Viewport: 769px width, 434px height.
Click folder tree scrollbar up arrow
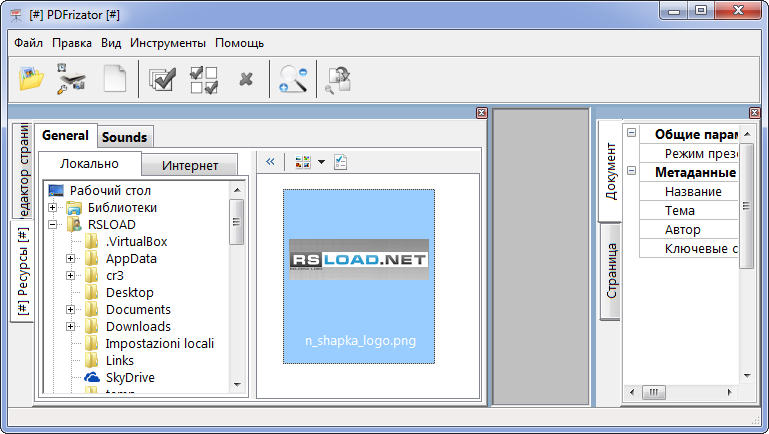pos(237,190)
